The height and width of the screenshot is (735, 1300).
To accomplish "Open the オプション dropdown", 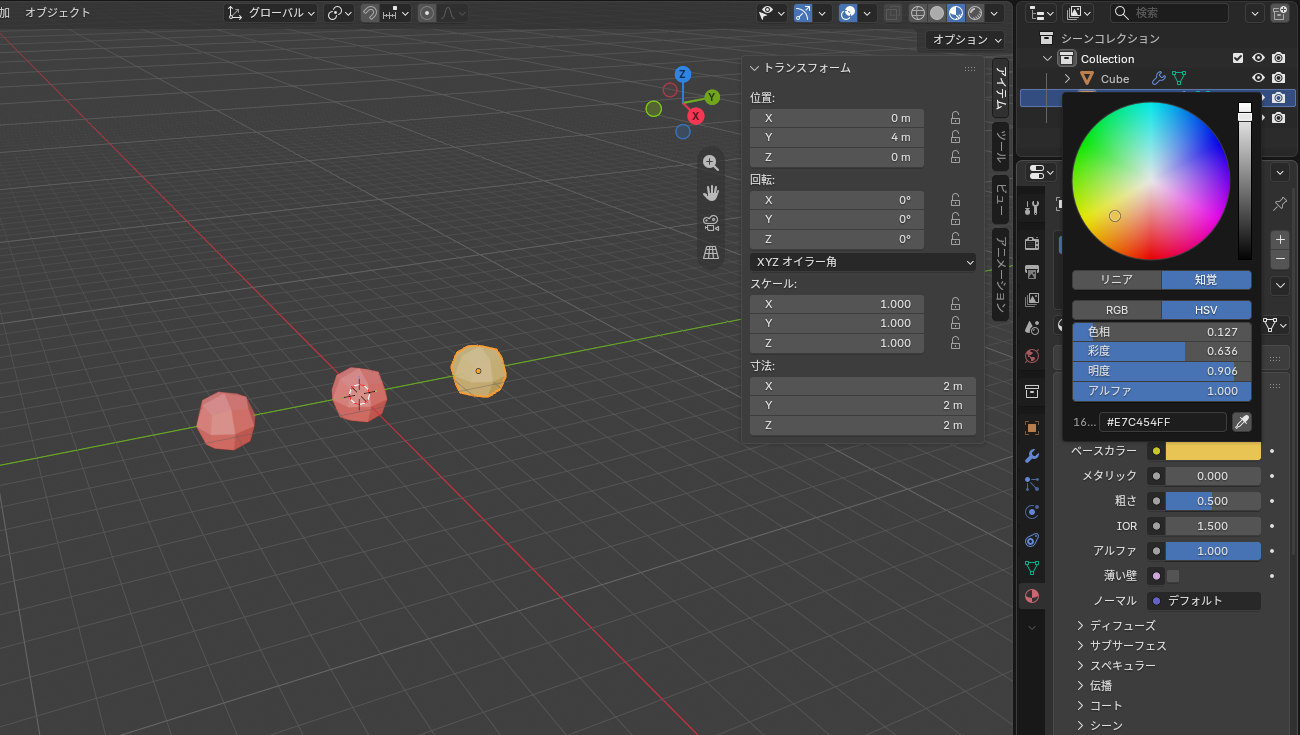I will (x=965, y=39).
